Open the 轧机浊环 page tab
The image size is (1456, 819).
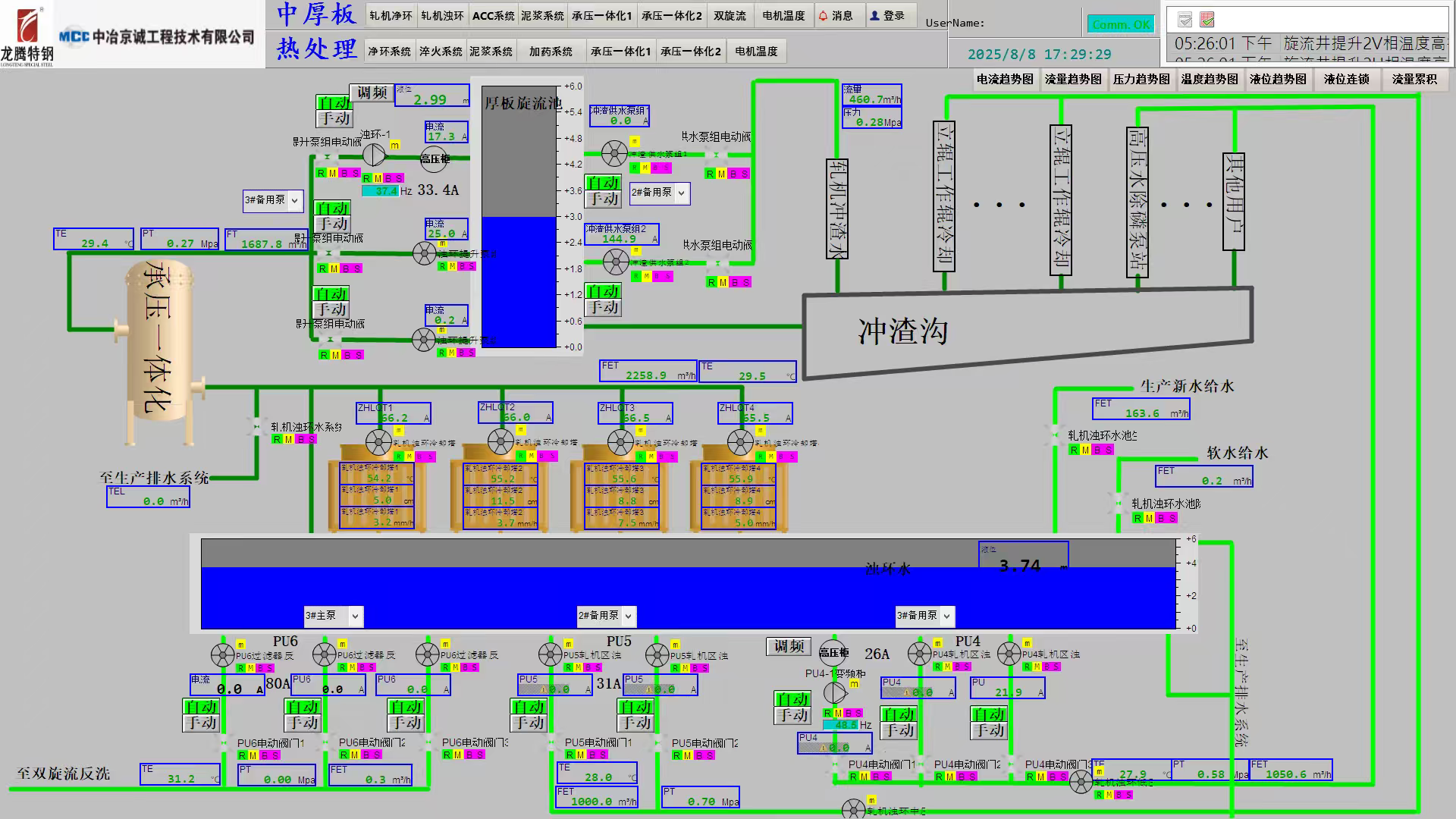[x=442, y=16]
